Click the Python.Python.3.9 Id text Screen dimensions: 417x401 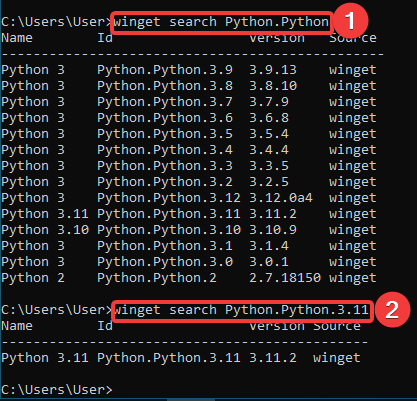click(165, 70)
